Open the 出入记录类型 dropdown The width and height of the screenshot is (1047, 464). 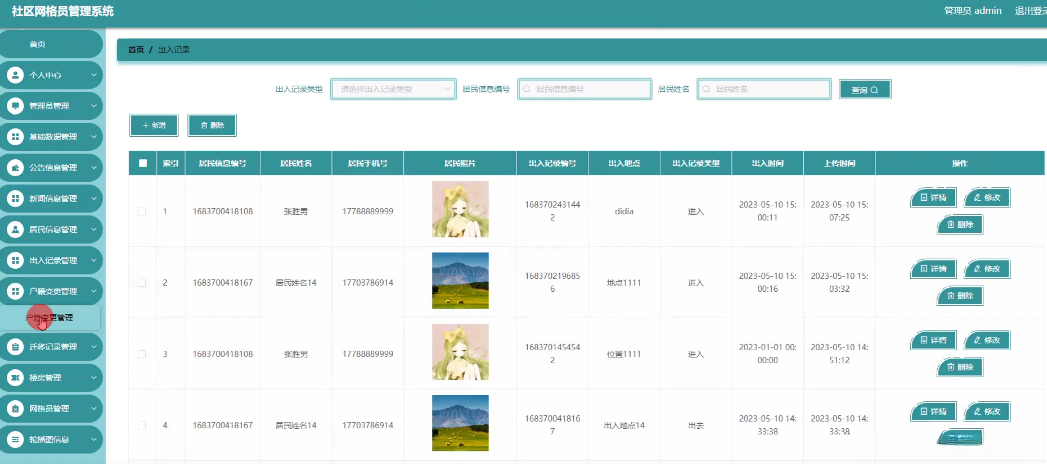click(394, 89)
